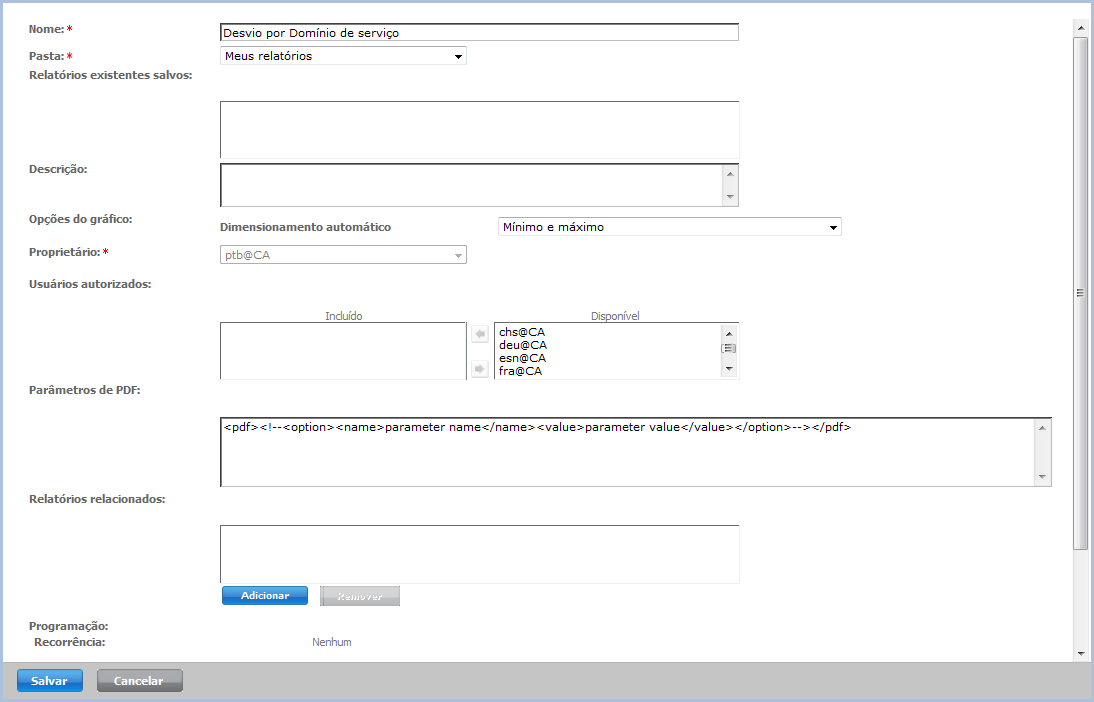The image size is (1094, 702).
Task: Select fra@CA in the Disponível list
Action: [520, 371]
